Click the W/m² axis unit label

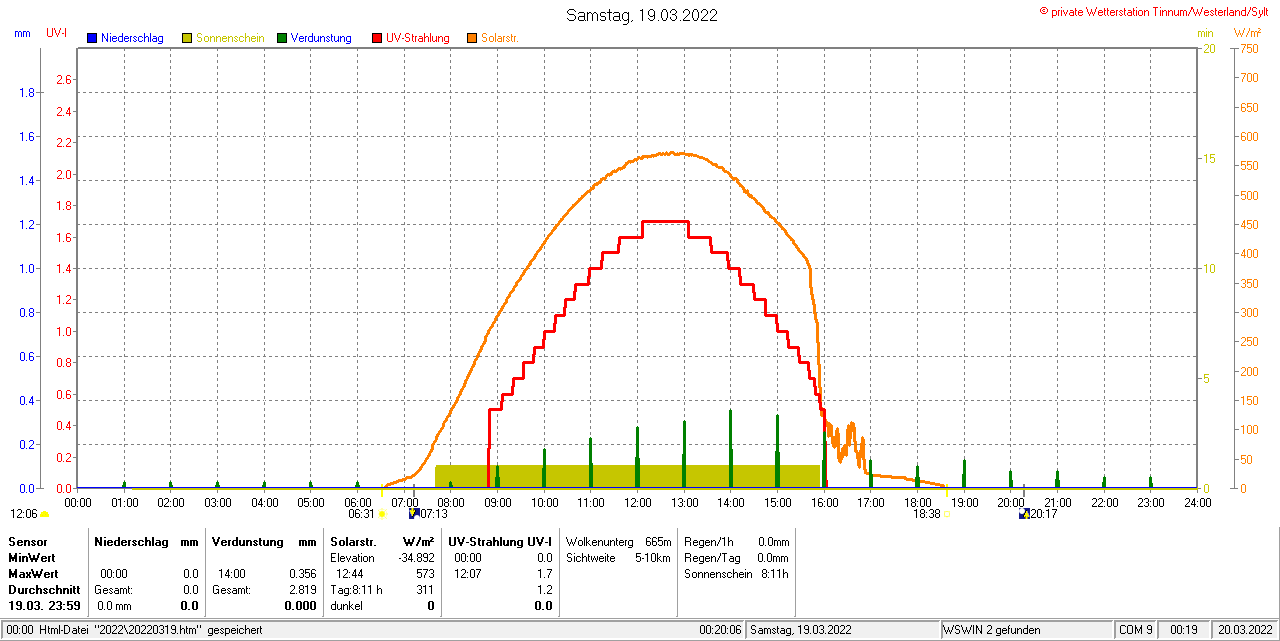coord(1250,33)
